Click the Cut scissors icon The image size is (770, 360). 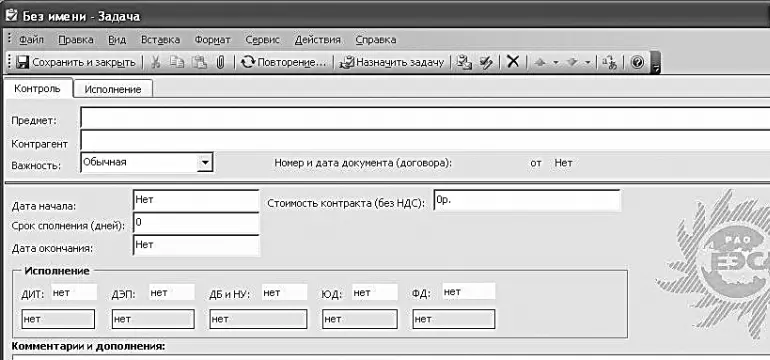coord(155,62)
